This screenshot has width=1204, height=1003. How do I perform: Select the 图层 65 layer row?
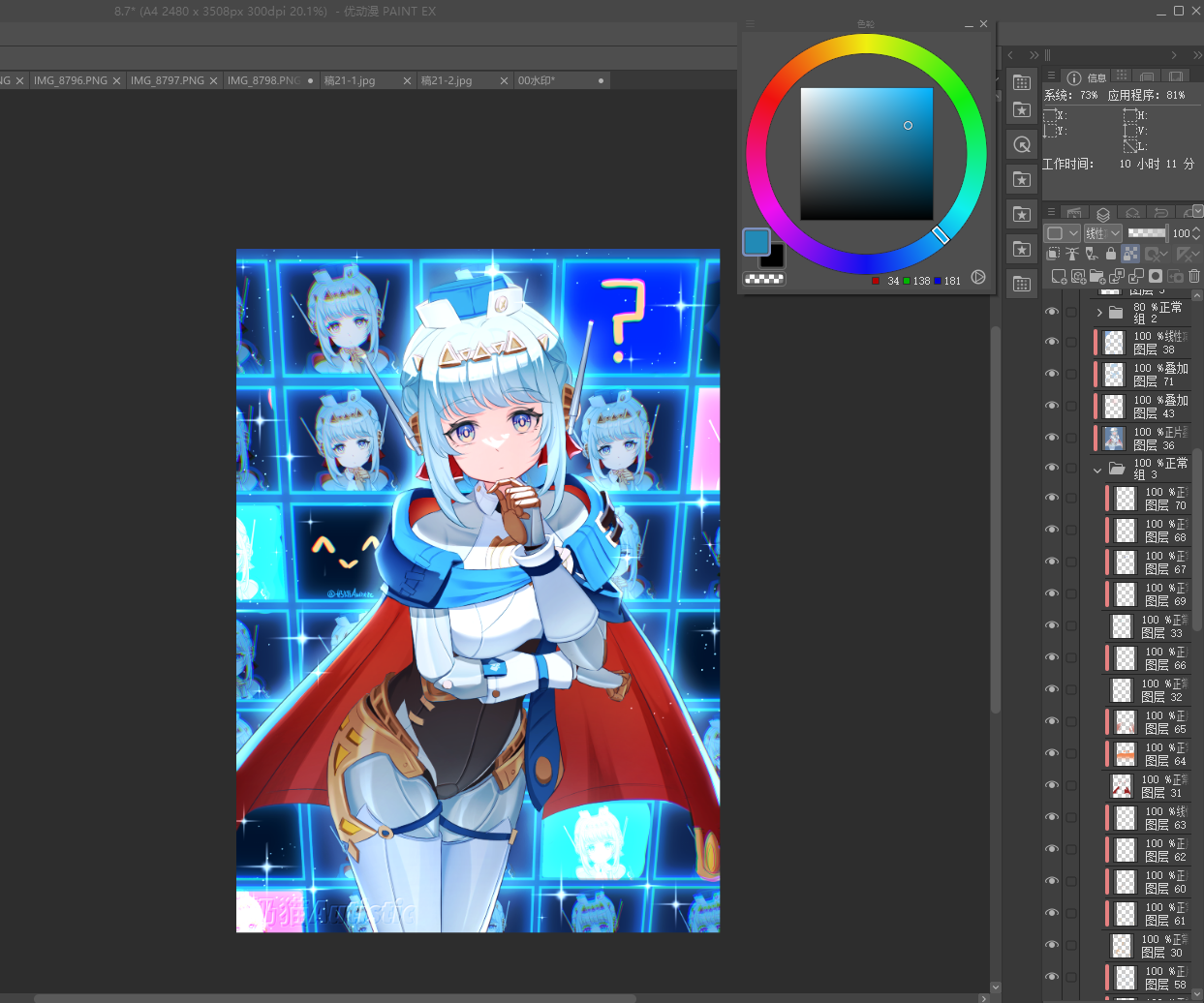tap(1148, 722)
